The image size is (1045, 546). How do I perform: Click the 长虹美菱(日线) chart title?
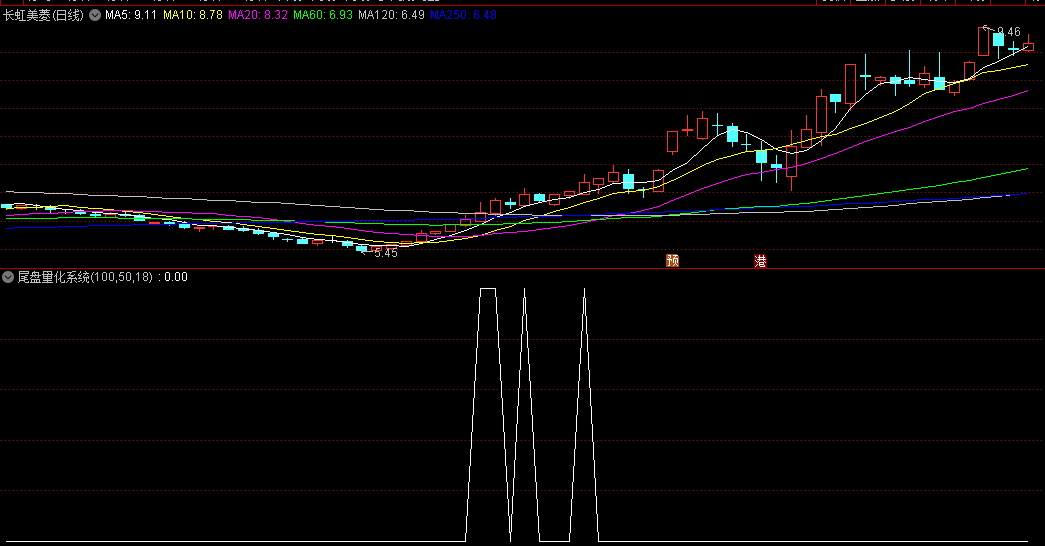[x=43, y=15]
